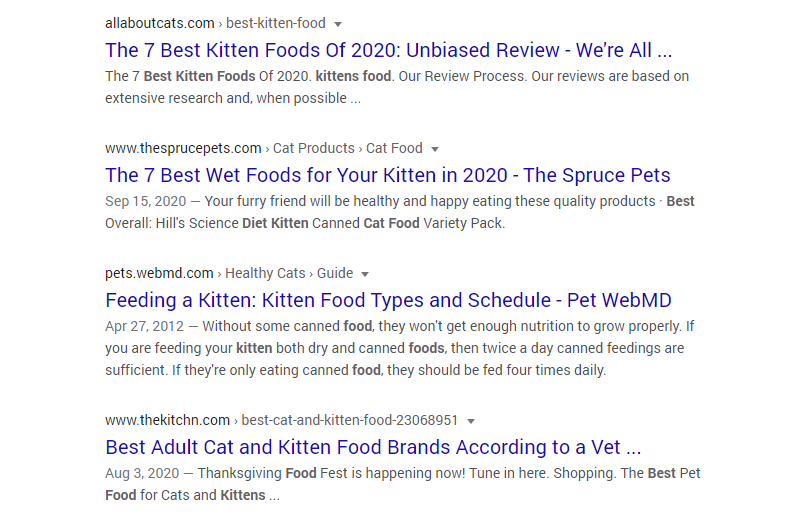Click the pets.webmd.com domain text

click(159, 273)
